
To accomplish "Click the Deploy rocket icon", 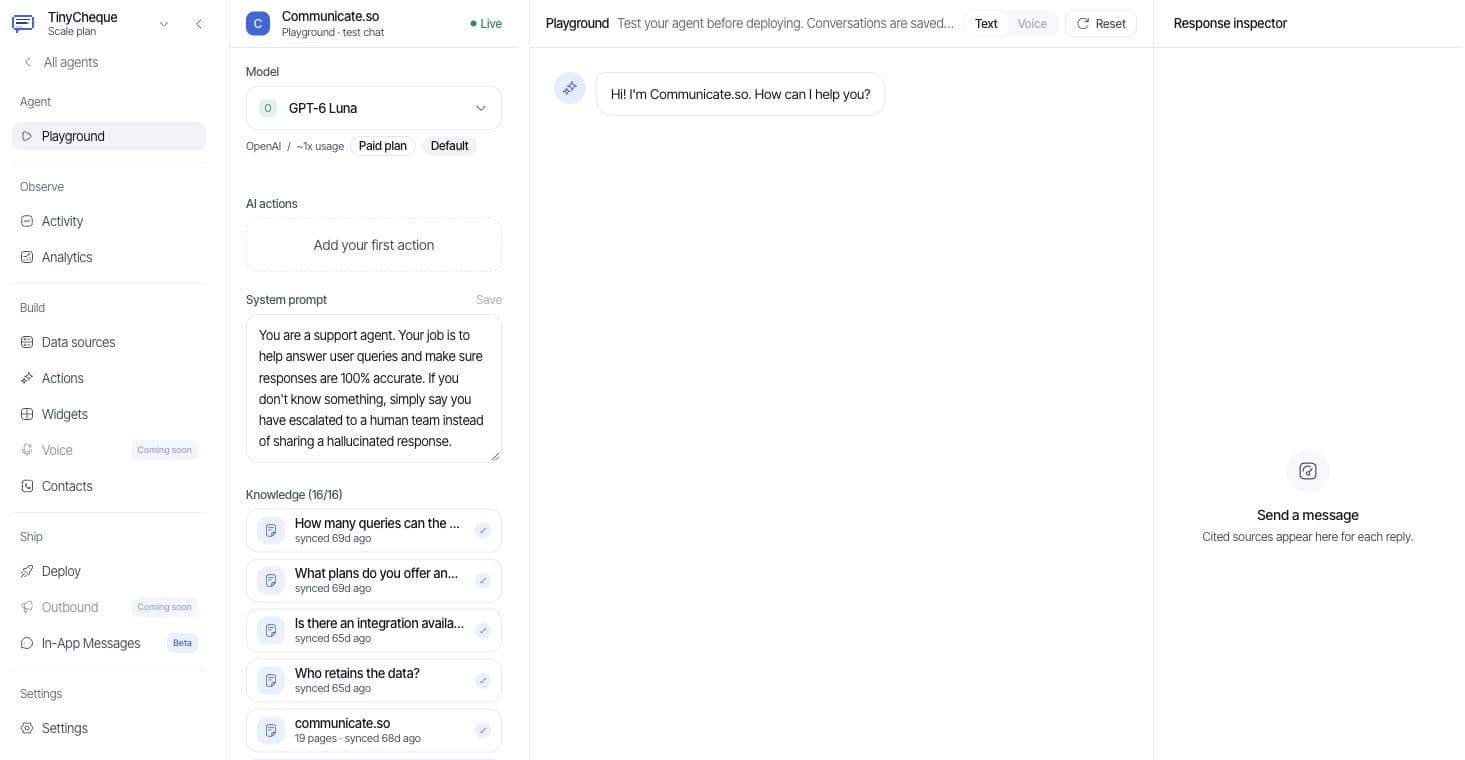I will [27, 571].
